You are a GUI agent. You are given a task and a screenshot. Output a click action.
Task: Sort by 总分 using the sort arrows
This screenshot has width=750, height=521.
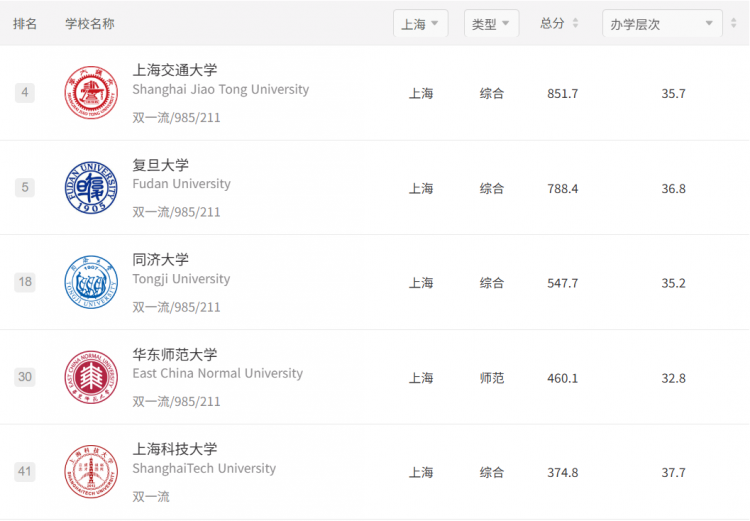click(575, 23)
